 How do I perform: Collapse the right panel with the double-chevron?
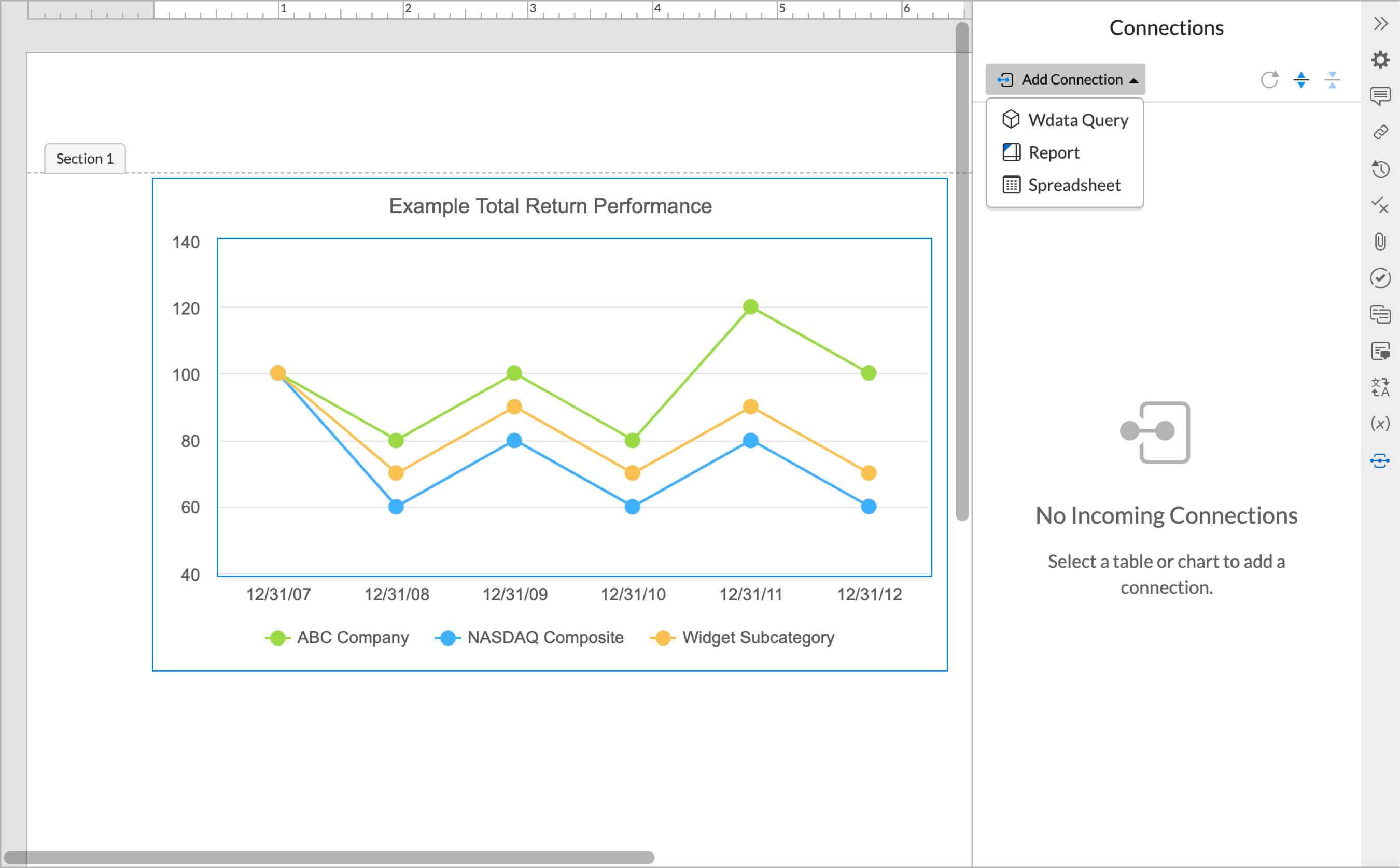pos(1380,24)
